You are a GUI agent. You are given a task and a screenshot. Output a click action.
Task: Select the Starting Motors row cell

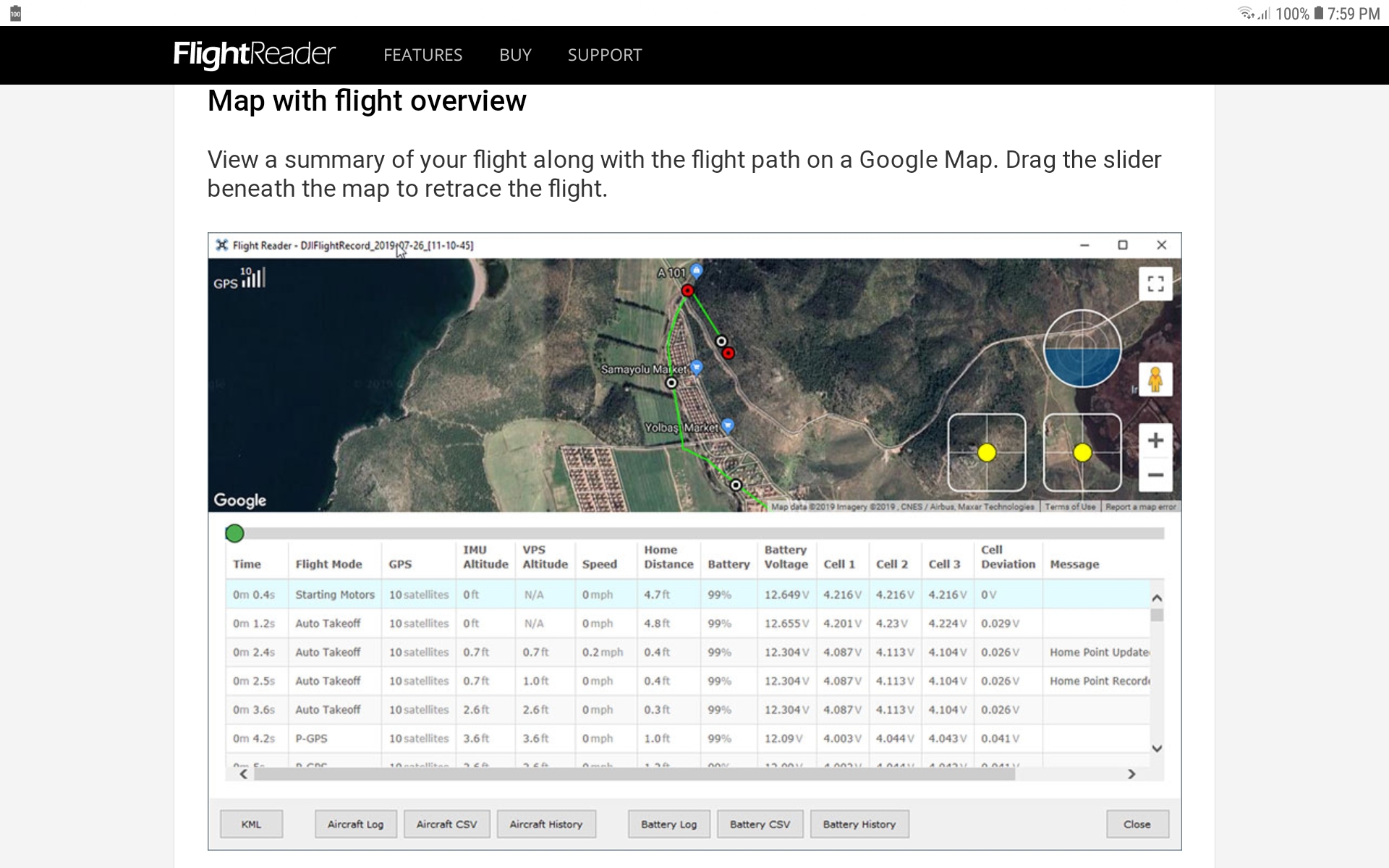[x=335, y=595]
